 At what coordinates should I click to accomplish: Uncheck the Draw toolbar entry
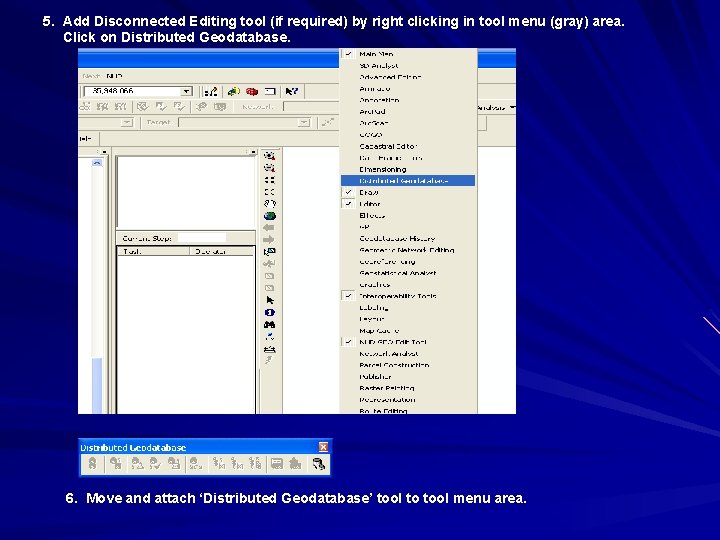click(x=408, y=192)
